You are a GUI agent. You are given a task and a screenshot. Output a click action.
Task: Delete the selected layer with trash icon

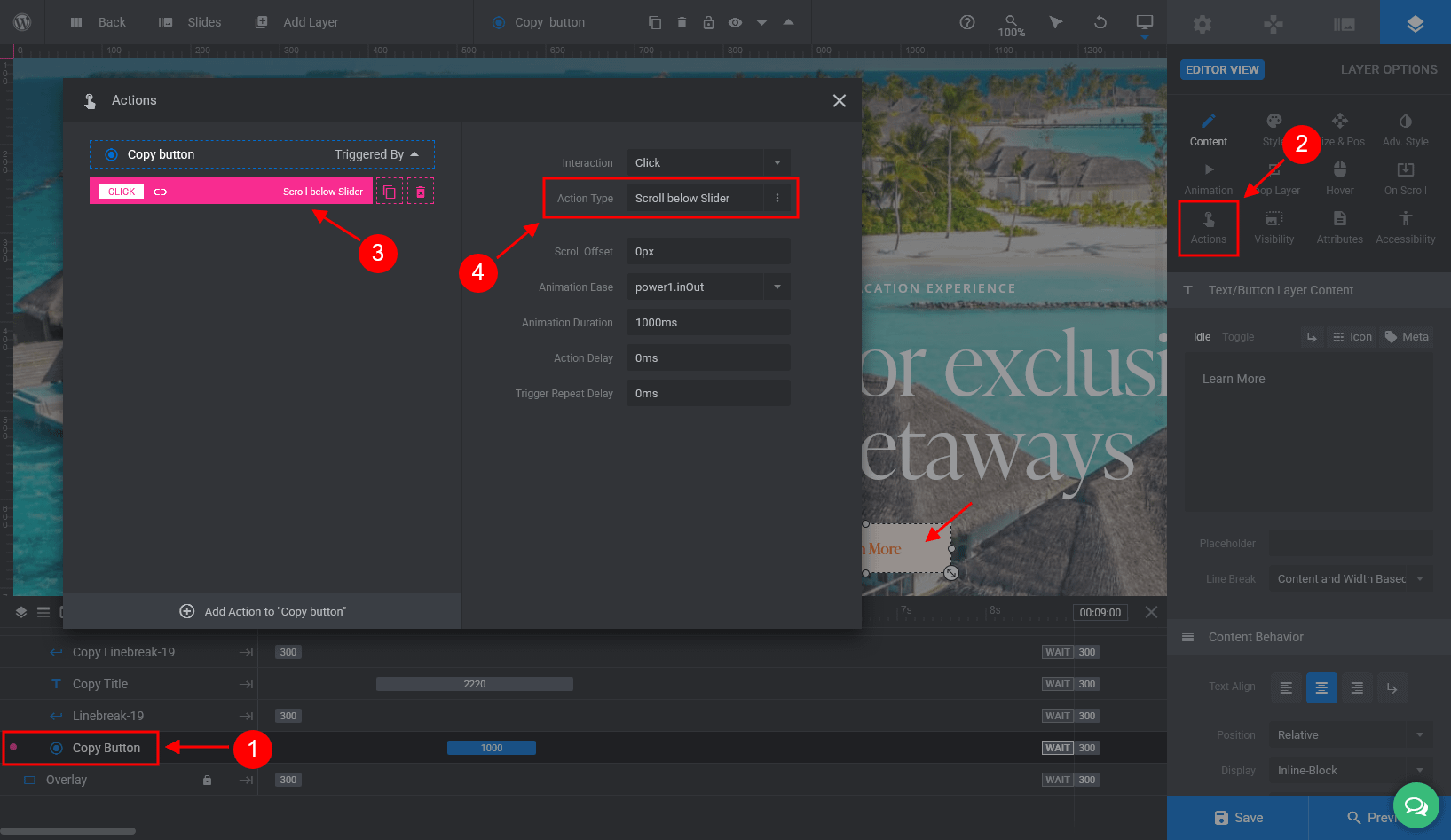point(682,22)
